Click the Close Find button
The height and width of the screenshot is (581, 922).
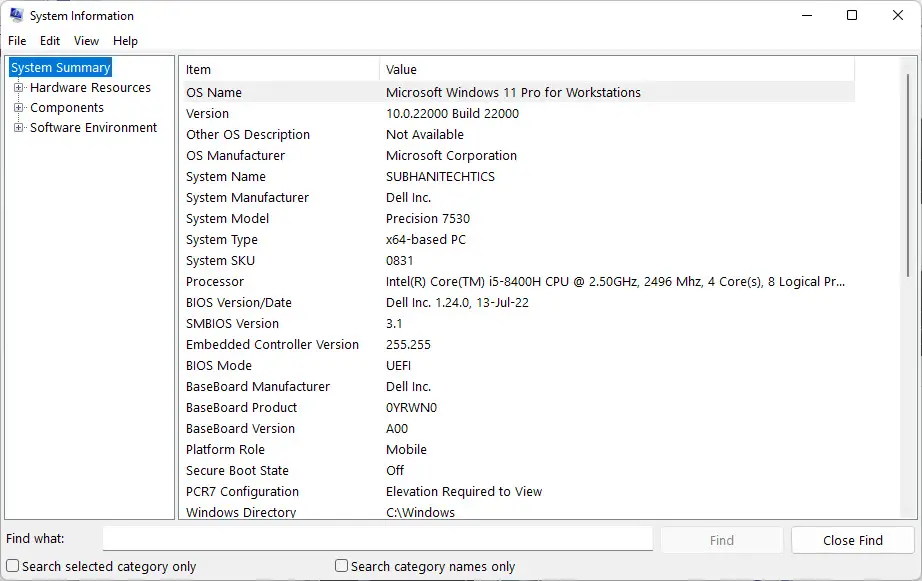853,540
